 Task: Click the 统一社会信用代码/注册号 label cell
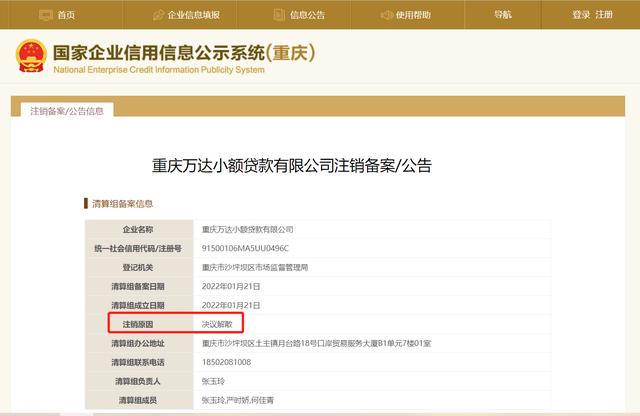coord(139,248)
